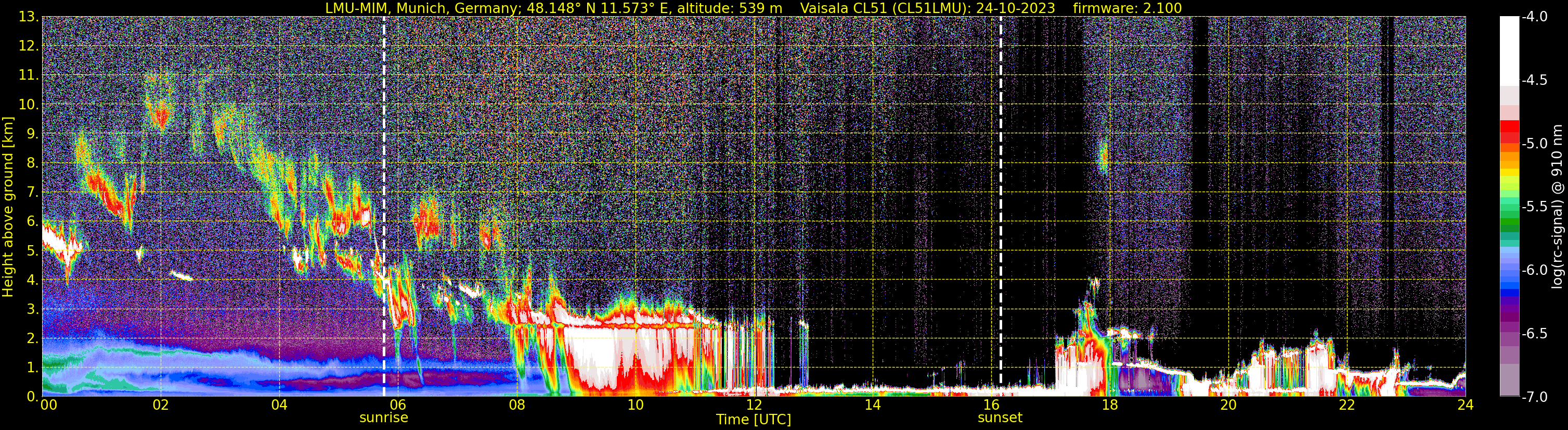Click the 'Time [UTC]' axis title
This screenshot has width=1568, height=430.
coord(754,420)
